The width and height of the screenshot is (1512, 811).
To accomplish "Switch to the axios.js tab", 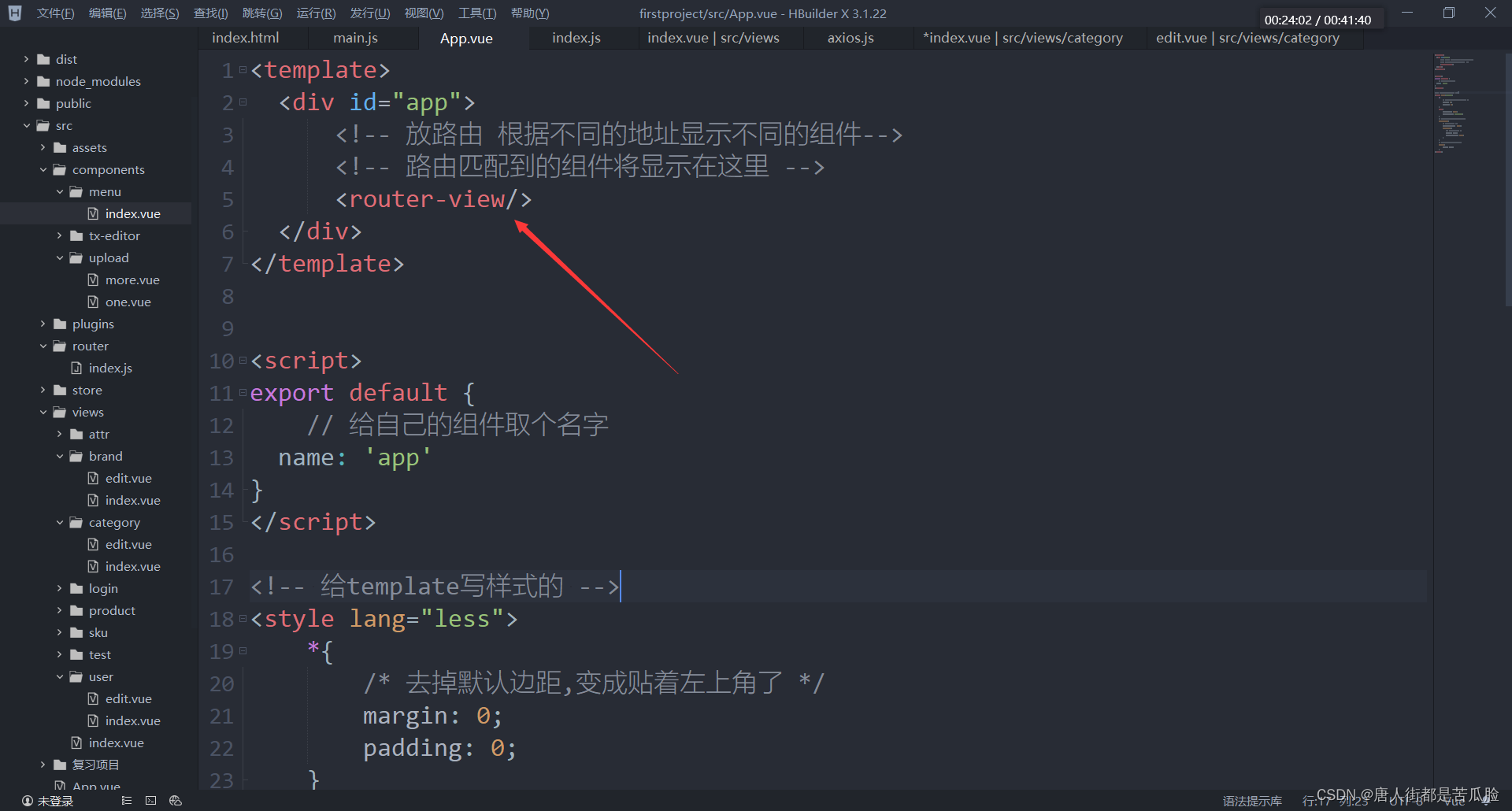I will 850,38.
